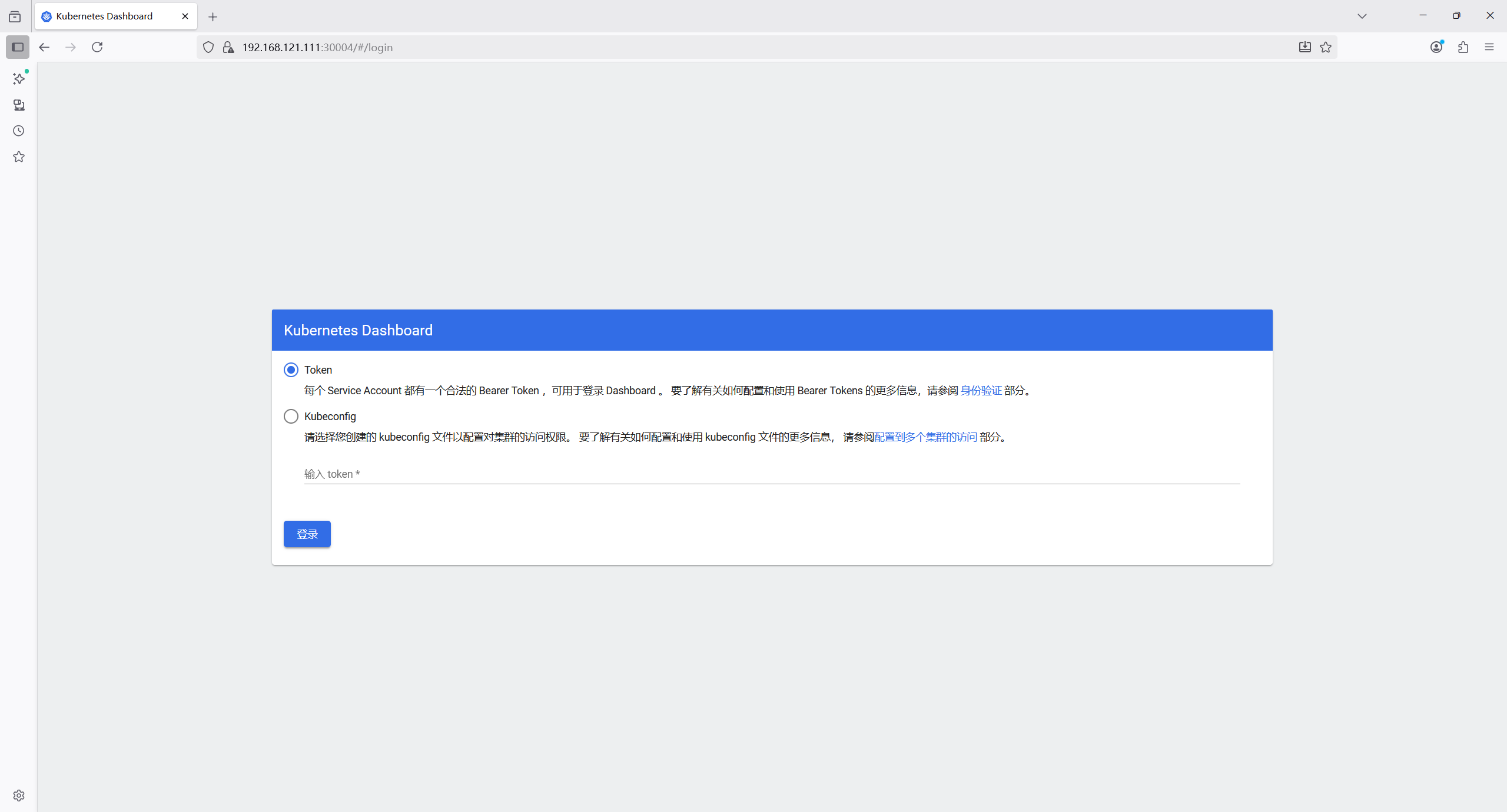
Task: Open a new tab with plus button
Action: 213,16
